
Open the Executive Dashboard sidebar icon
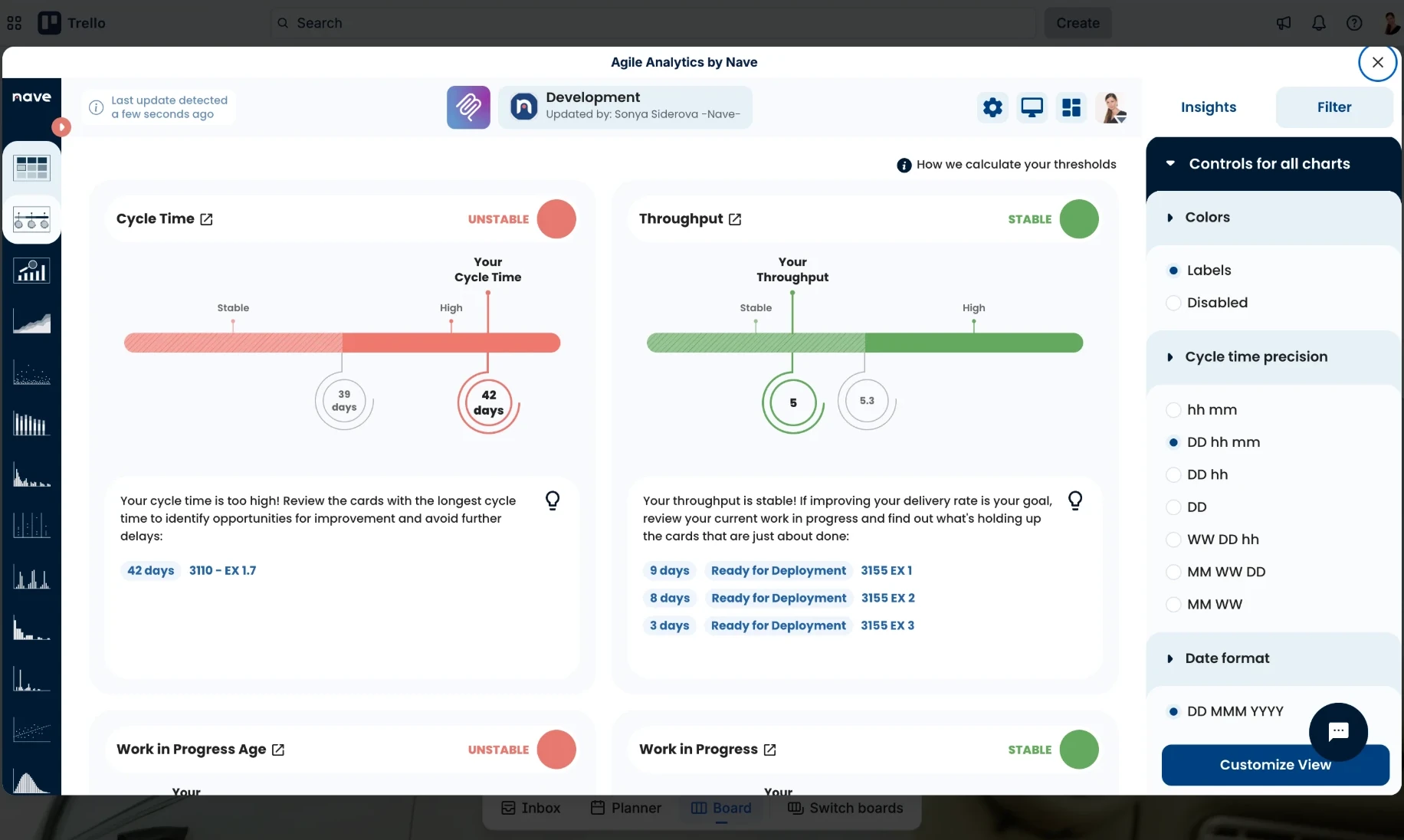31,219
